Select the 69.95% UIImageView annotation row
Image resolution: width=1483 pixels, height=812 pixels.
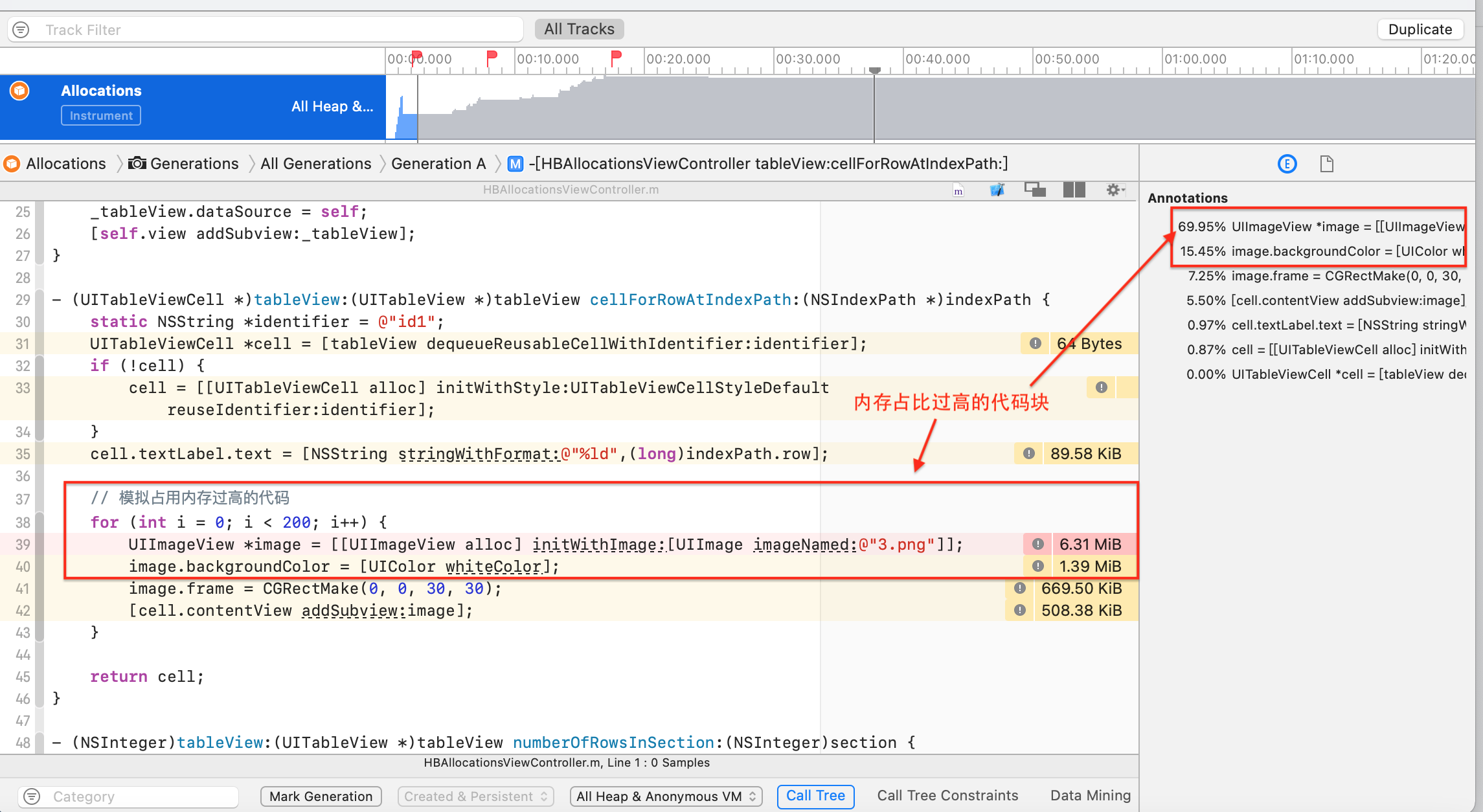(x=1321, y=227)
